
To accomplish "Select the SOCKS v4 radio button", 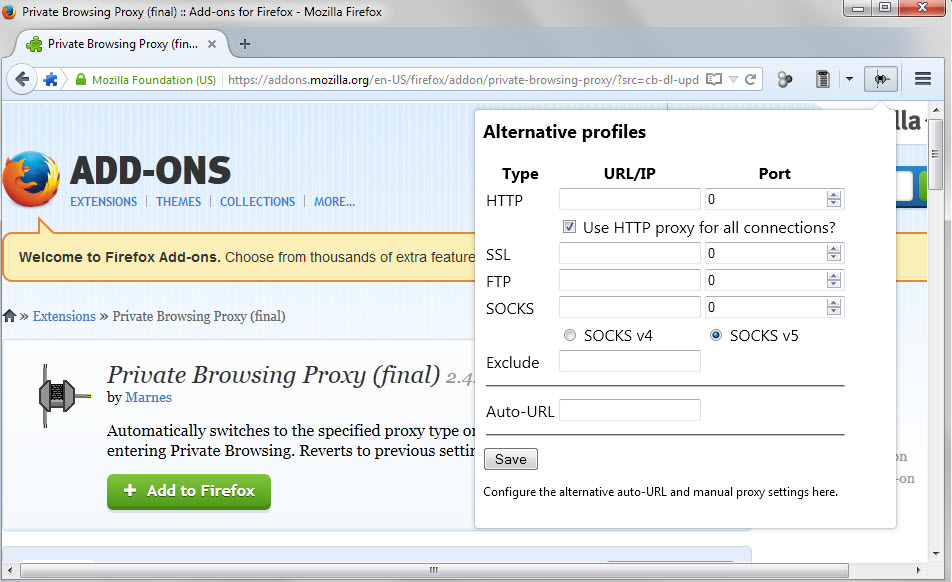I will (570, 335).
